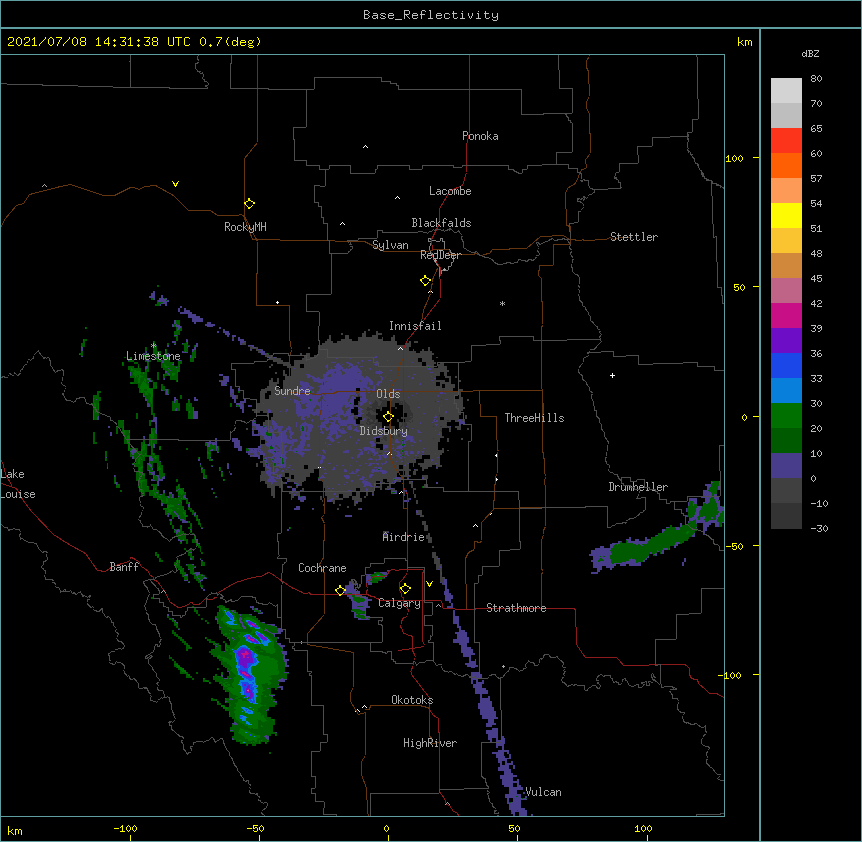Click the Banff label

click(124, 567)
